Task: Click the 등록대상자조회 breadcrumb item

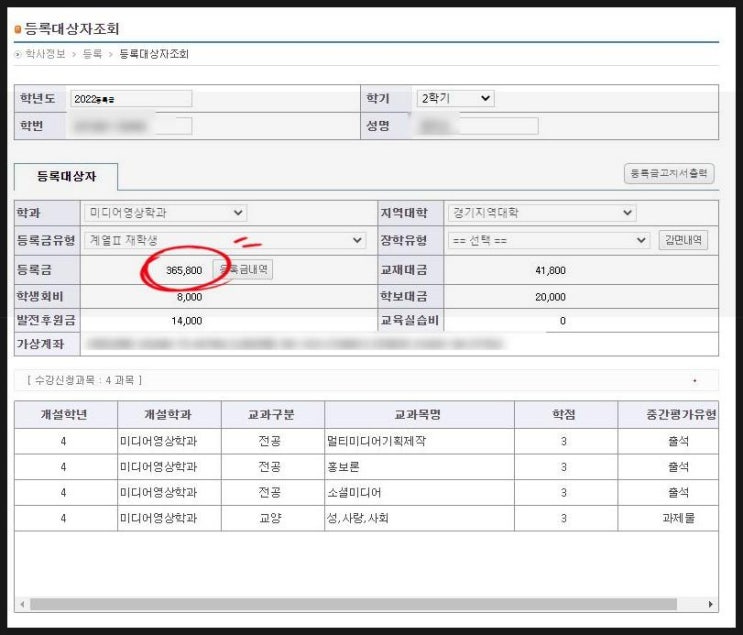Action: 154,54
